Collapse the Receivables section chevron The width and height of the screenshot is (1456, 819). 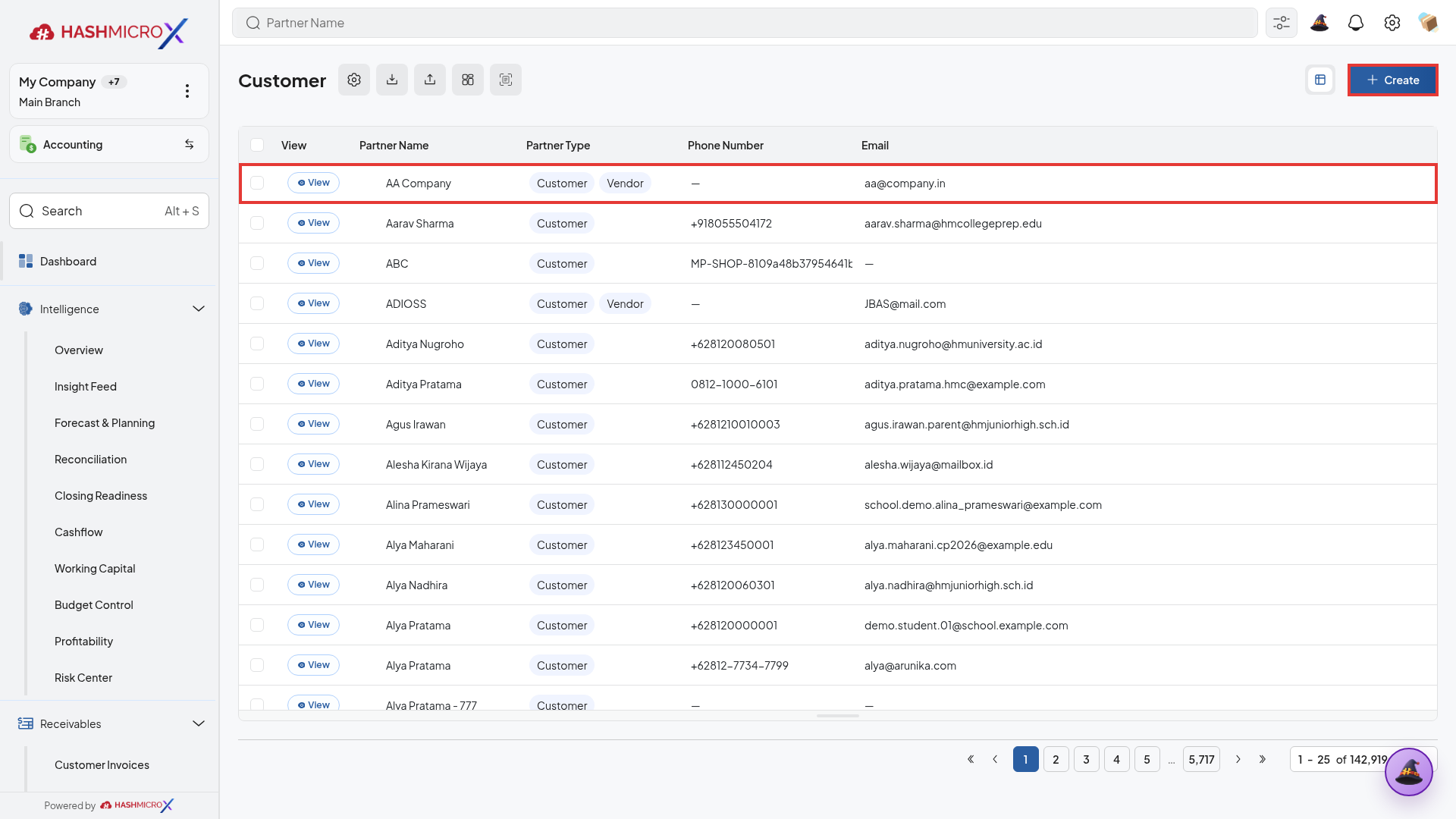[199, 723]
